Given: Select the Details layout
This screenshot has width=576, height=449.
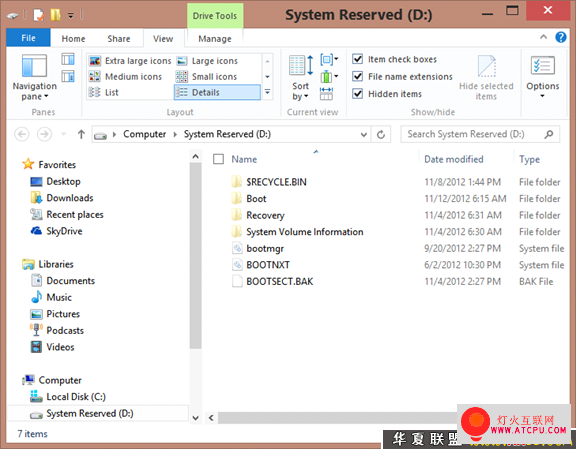Looking at the screenshot, I should click(217, 92).
